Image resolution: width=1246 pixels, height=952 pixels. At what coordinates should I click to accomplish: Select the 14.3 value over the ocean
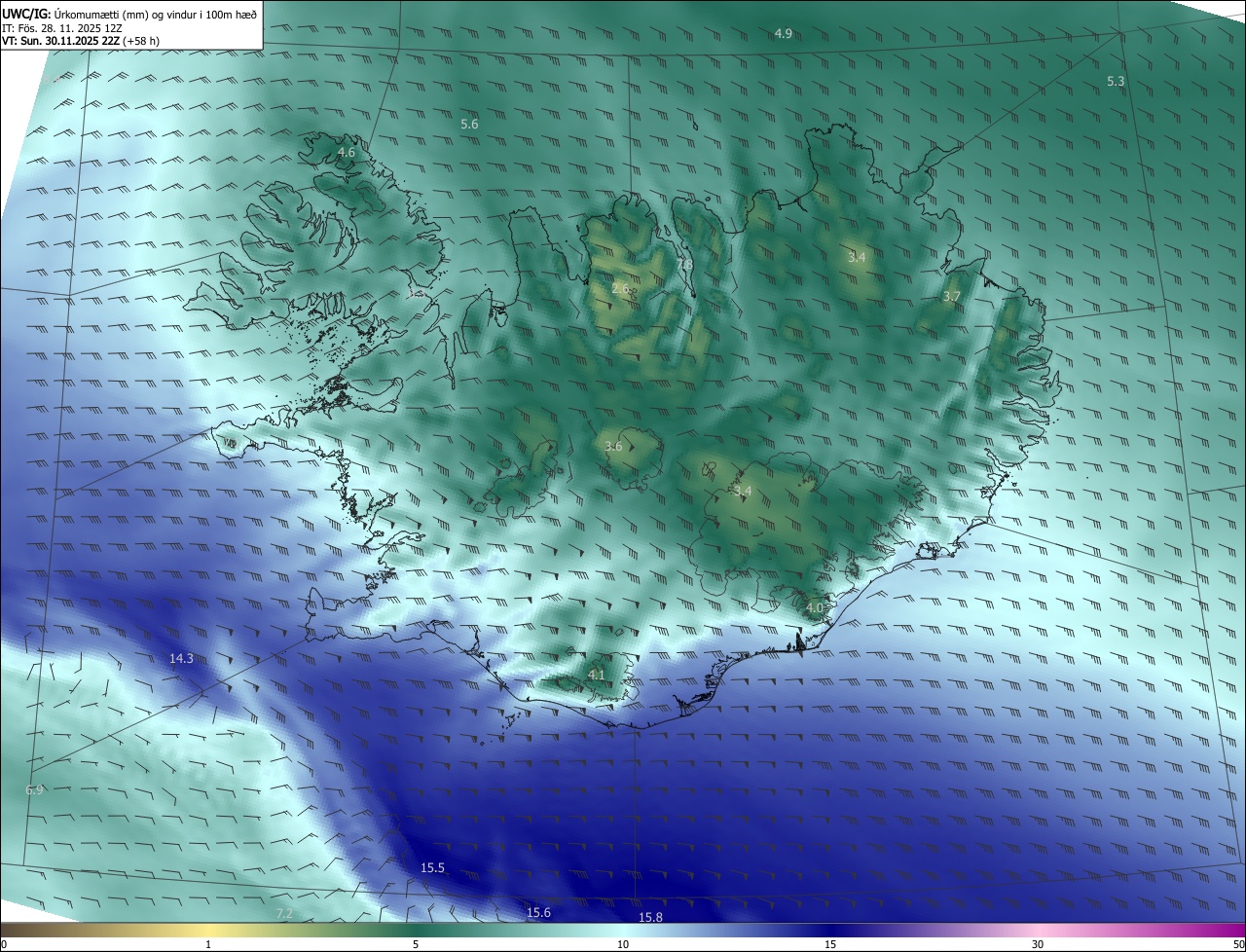point(181,659)
